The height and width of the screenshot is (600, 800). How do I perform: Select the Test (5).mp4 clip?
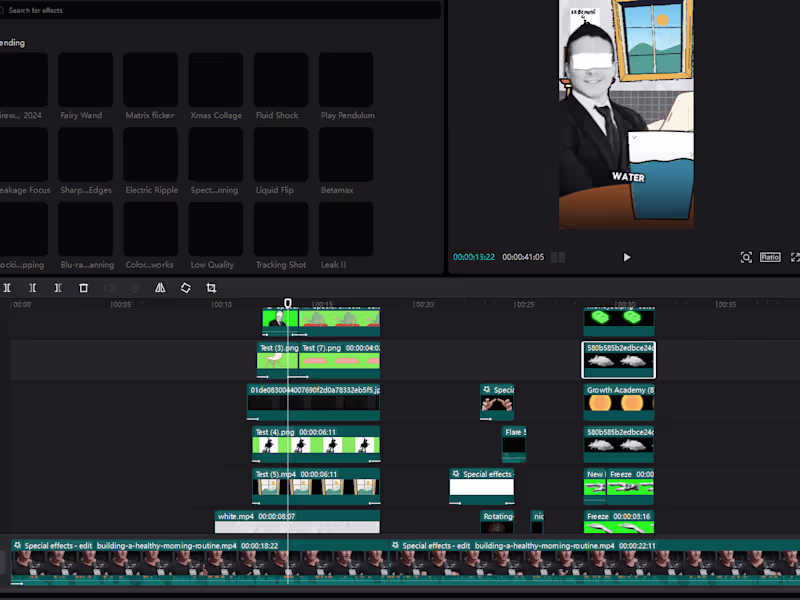click(316, 487)
